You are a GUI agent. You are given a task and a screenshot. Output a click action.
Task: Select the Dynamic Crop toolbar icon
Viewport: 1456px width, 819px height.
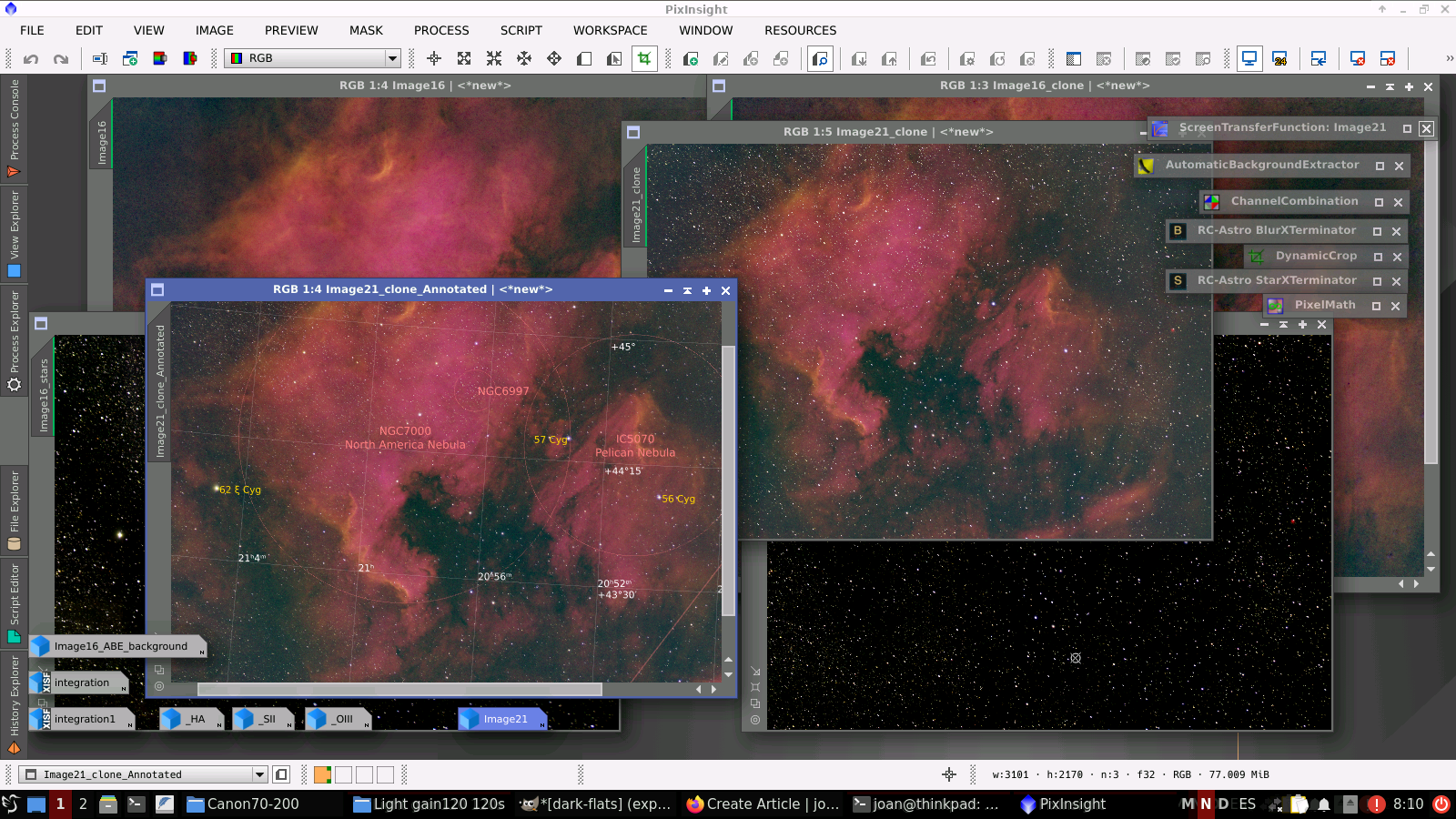click(644, 59)
